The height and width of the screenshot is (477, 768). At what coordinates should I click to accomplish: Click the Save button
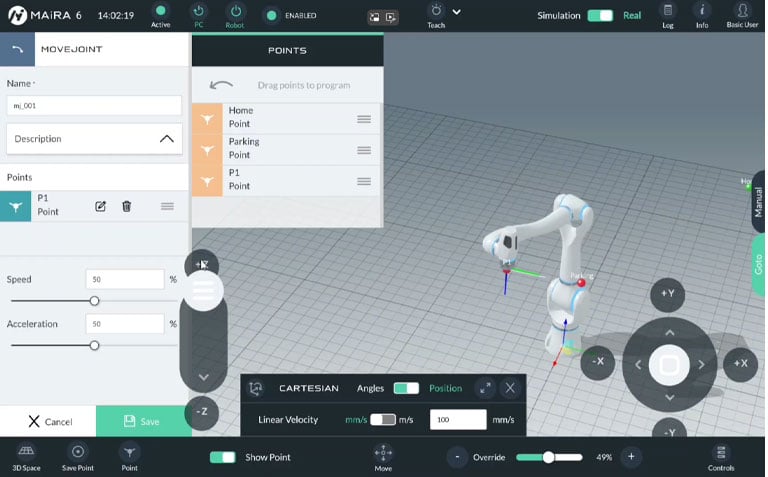[143, 421]
